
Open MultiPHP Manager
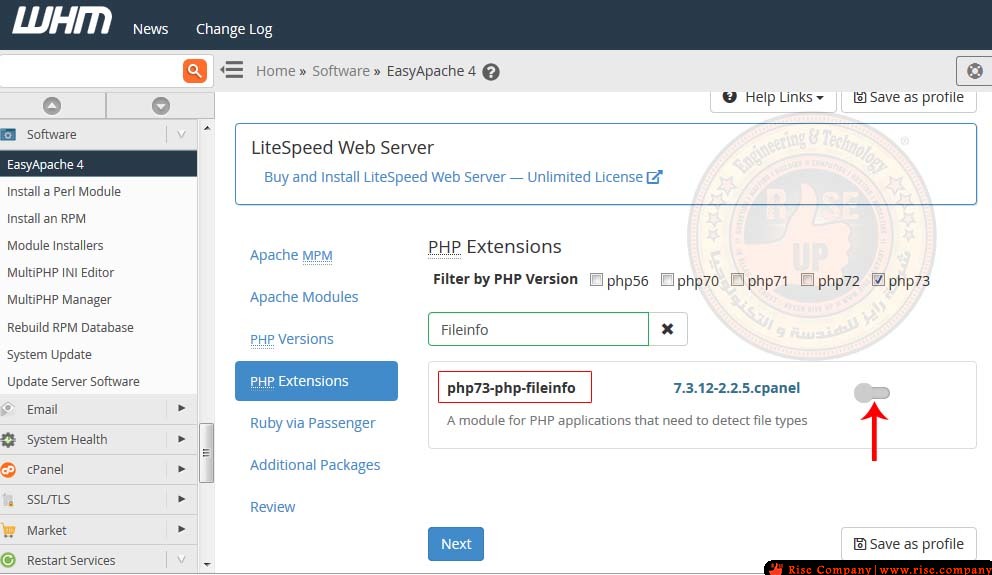(59, 300)
